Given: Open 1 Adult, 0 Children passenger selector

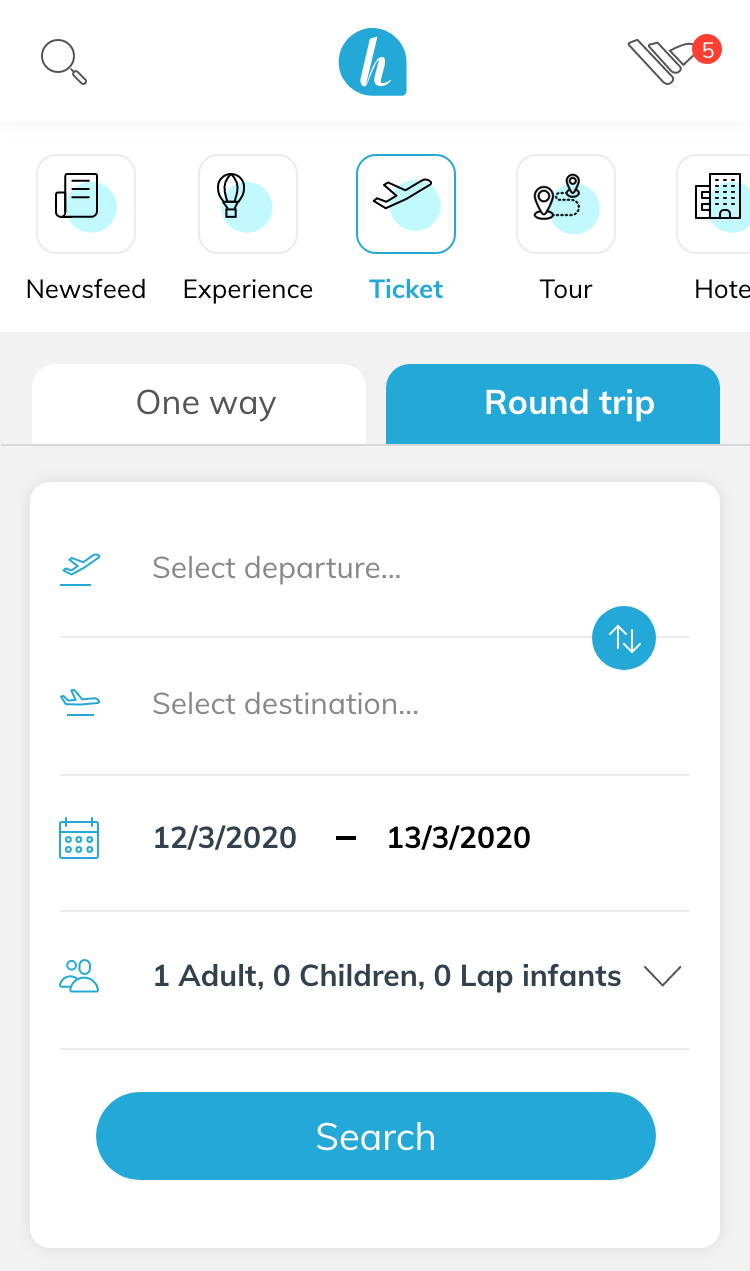Looking at the screenshot, I should click(x=375, y=976).
